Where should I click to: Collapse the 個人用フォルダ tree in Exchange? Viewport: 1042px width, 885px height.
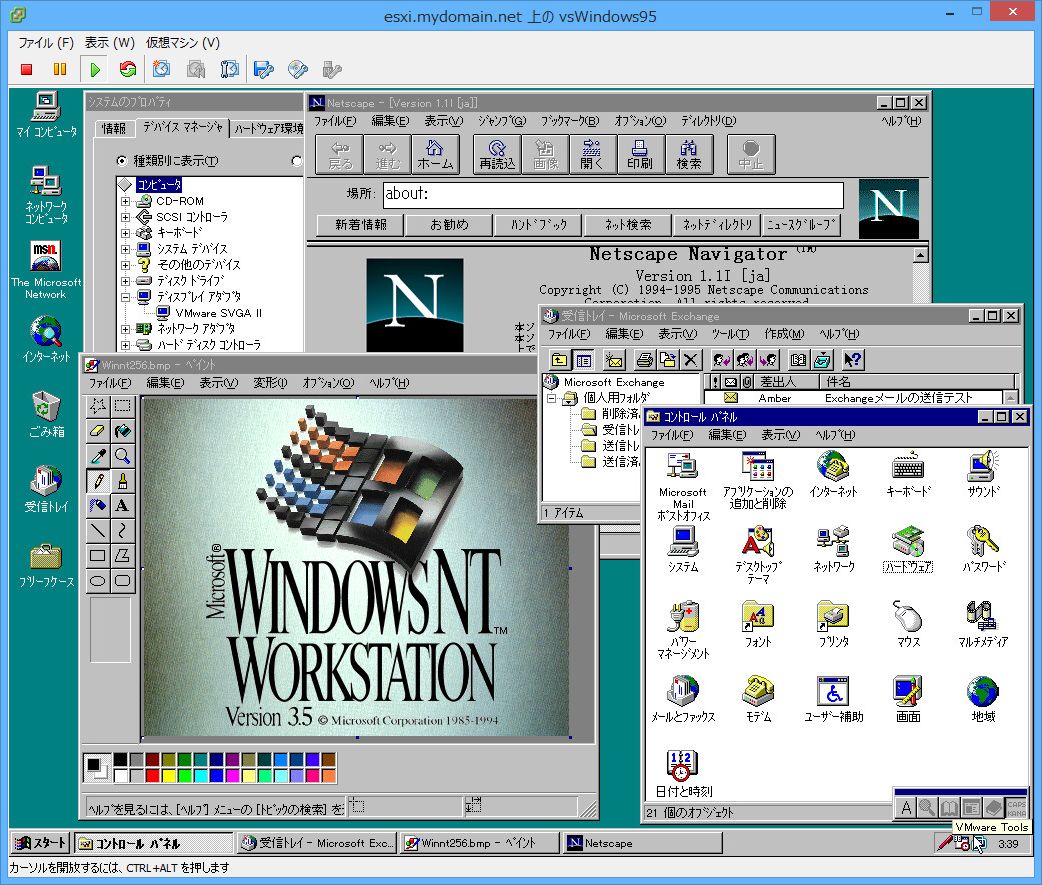(x=552, y=398)
